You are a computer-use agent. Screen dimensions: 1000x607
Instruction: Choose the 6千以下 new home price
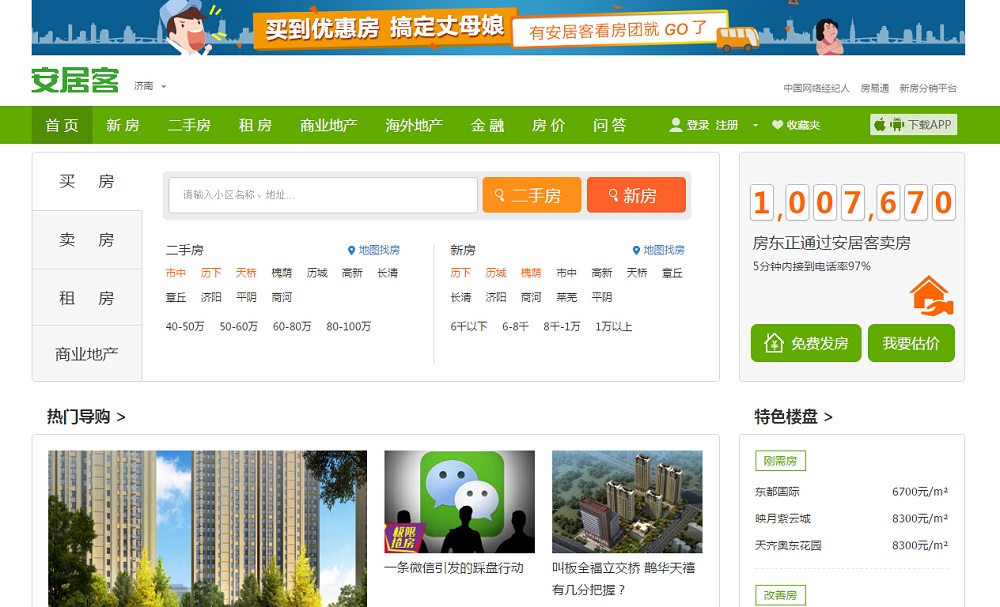468,326
